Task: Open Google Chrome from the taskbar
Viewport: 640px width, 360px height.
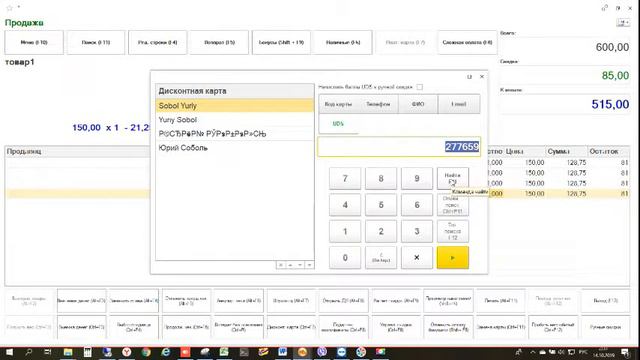Action: coord(146,352)
